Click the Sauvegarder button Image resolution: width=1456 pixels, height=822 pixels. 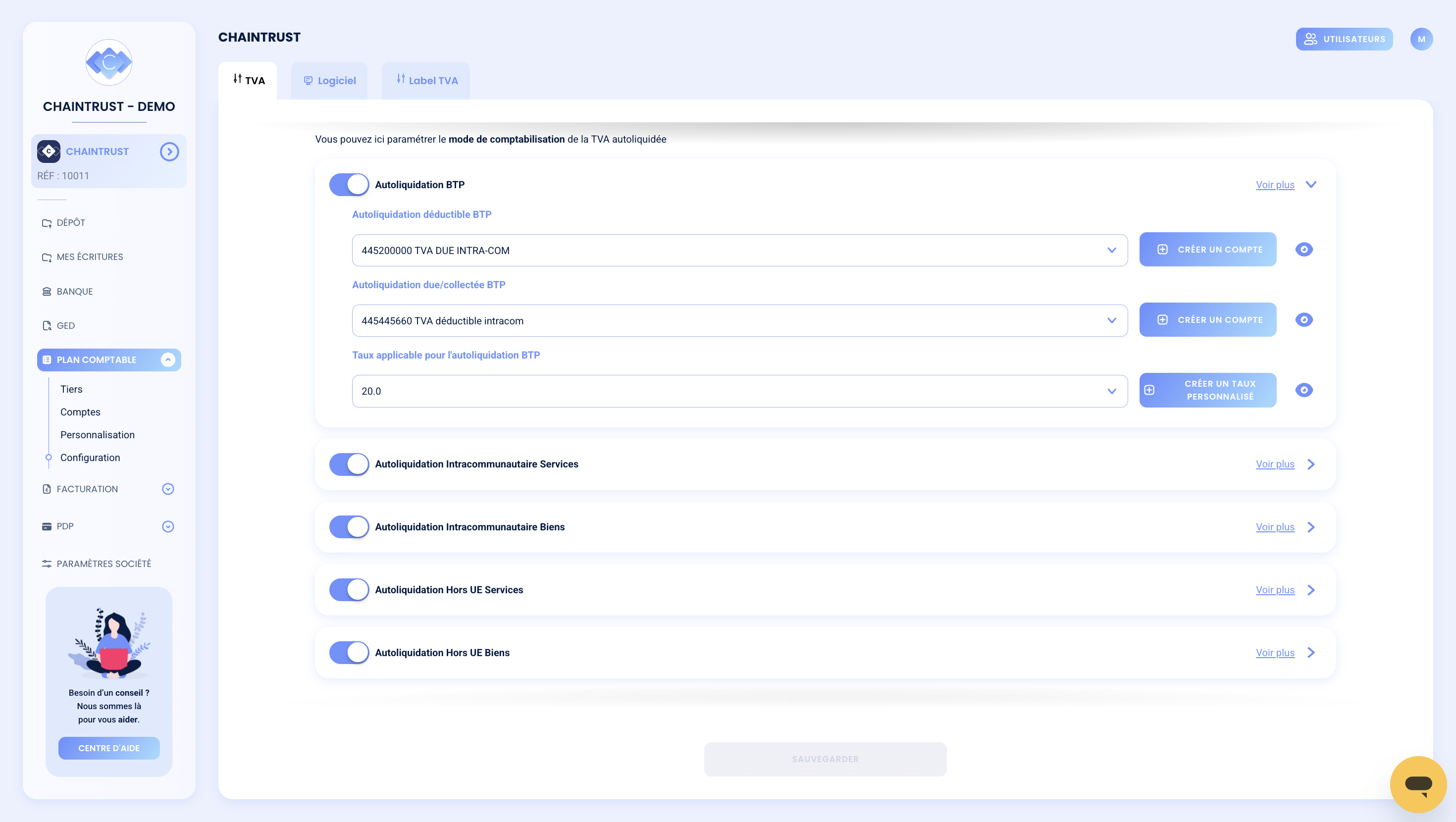coord(825,759)
